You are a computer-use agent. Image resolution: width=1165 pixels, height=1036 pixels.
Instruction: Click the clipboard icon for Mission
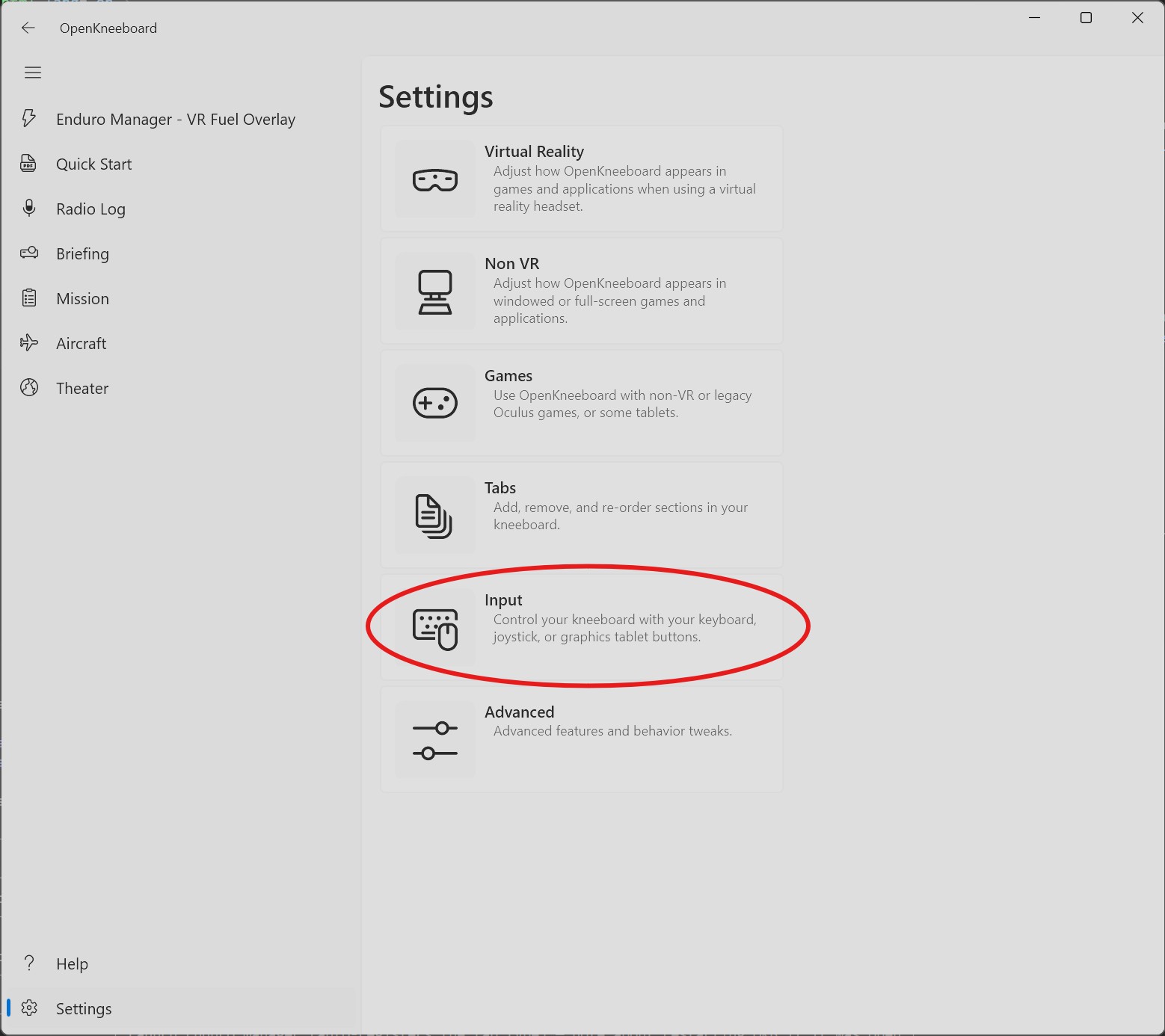29,297
